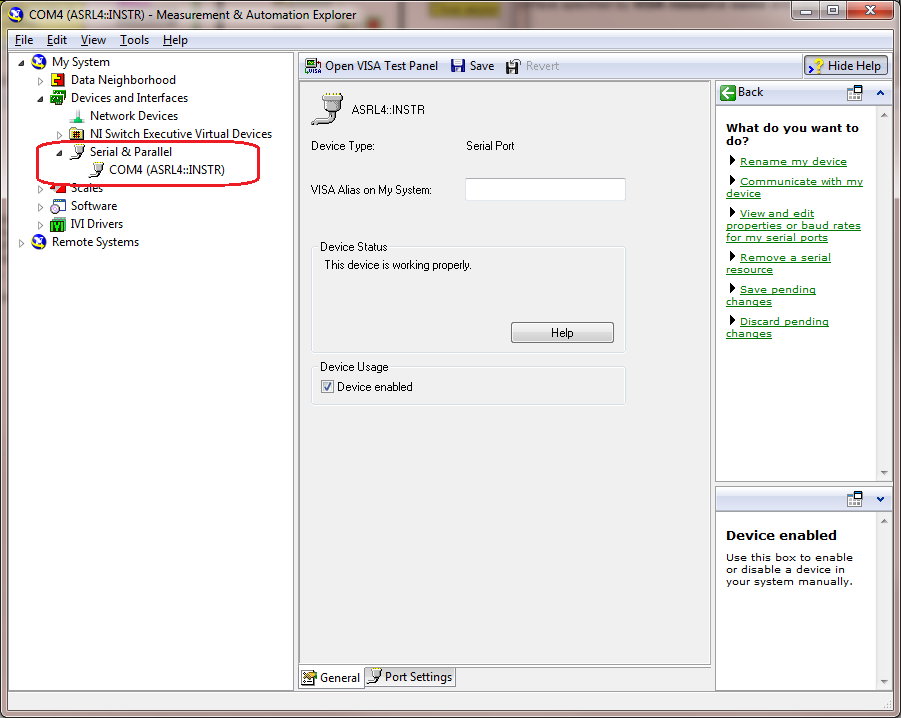Open the 'Rename my device' help link
Viewport: 901px width, 718px height.
793,161
